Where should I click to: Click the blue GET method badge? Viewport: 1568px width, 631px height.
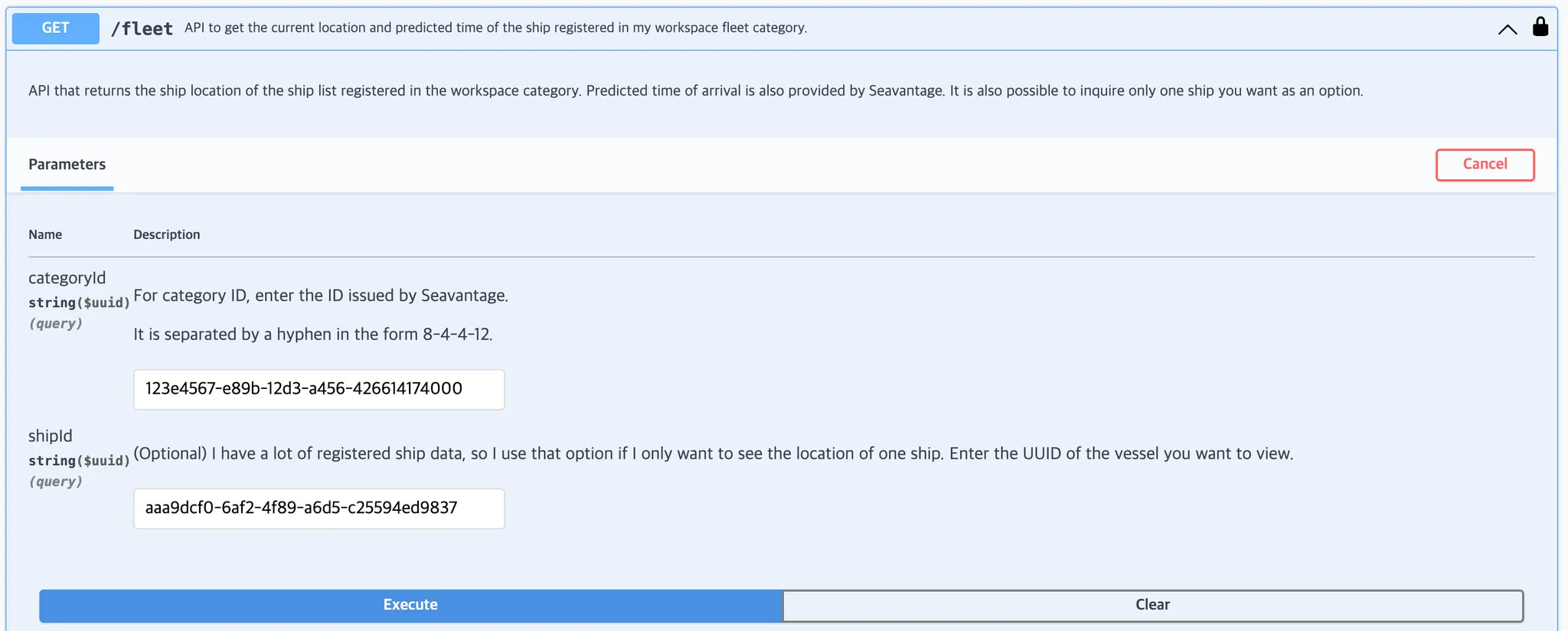click(x=55, y=28)
